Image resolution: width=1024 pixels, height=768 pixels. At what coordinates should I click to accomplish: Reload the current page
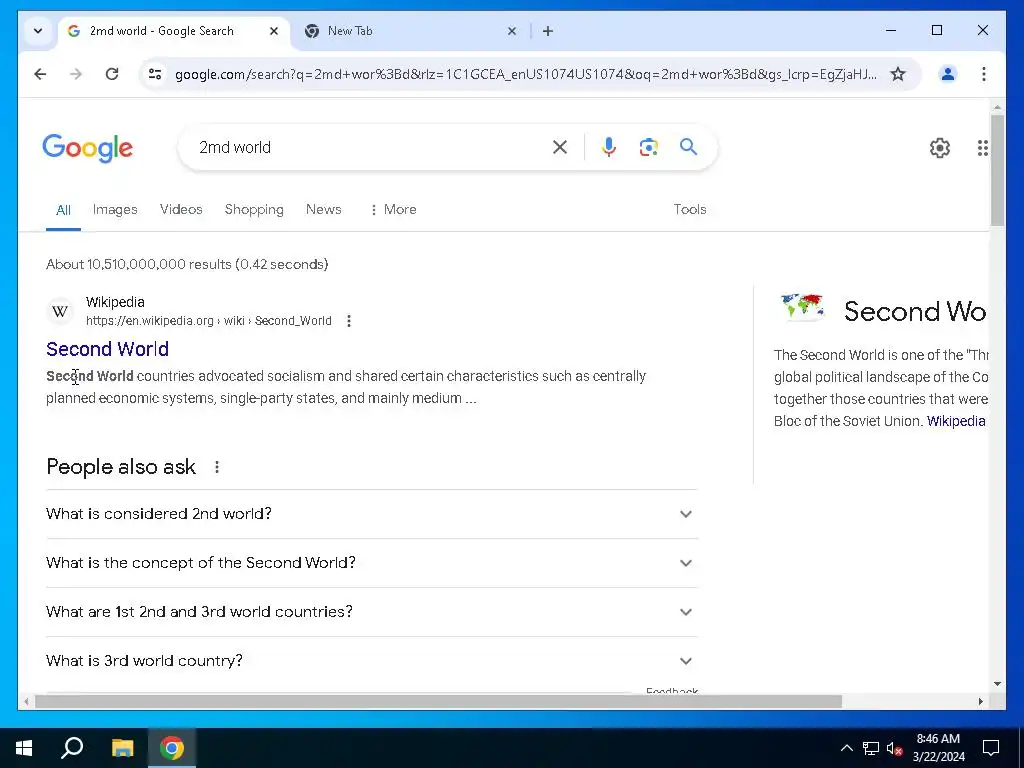(112, 74)
